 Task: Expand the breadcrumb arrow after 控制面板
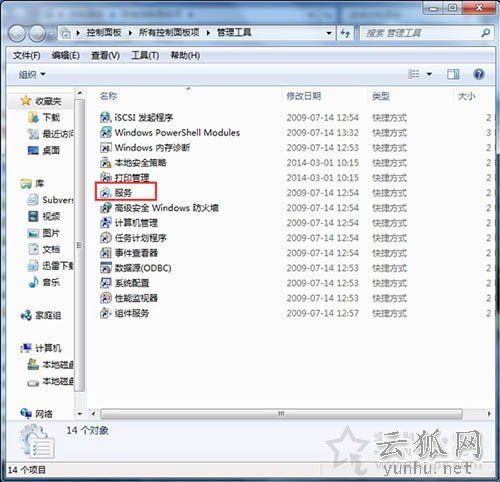tap(130, 33)
